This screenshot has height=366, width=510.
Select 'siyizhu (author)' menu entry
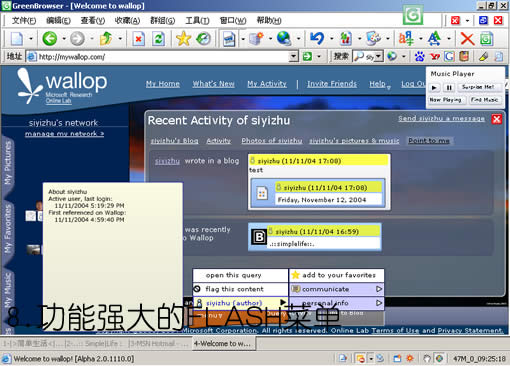point(241,303)
